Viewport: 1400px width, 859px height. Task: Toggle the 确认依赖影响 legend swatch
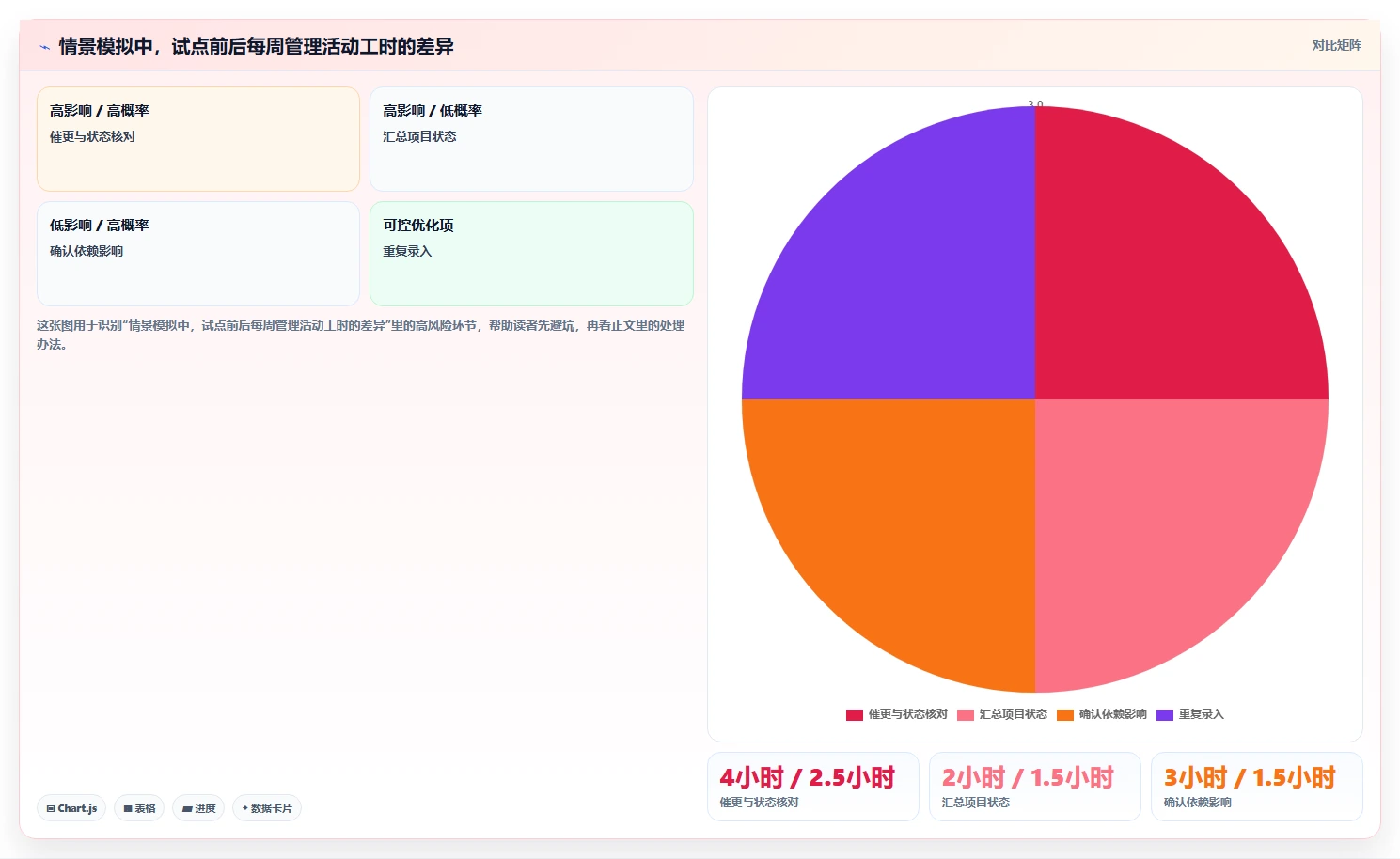click(x=1064, y=714)
